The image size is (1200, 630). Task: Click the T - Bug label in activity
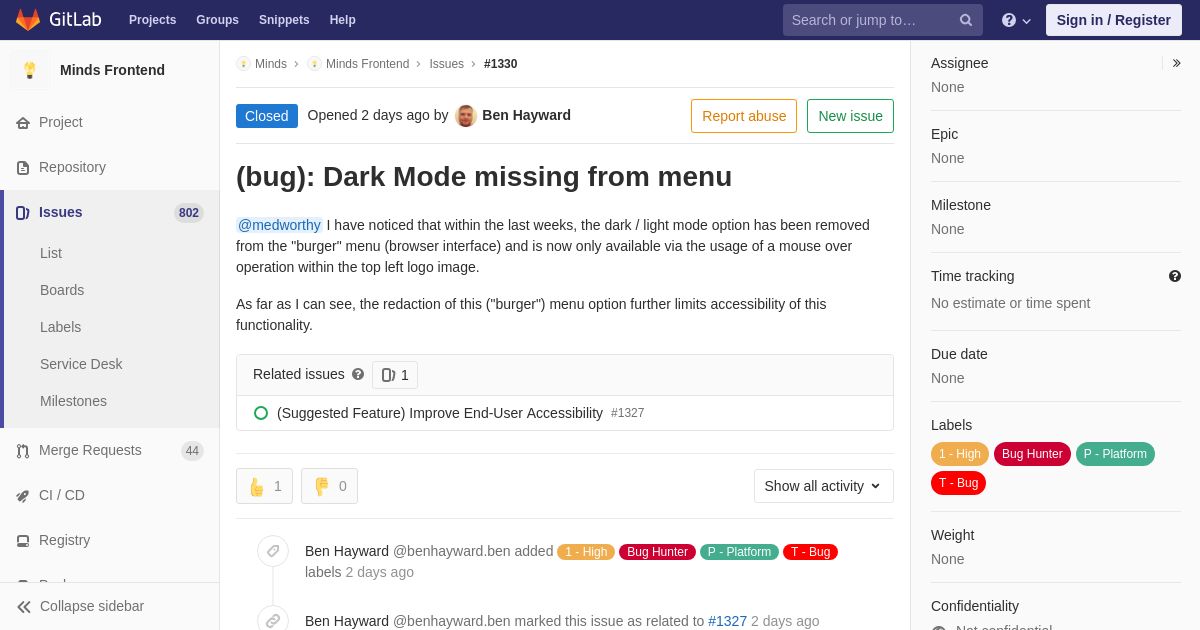pos(810,552)
